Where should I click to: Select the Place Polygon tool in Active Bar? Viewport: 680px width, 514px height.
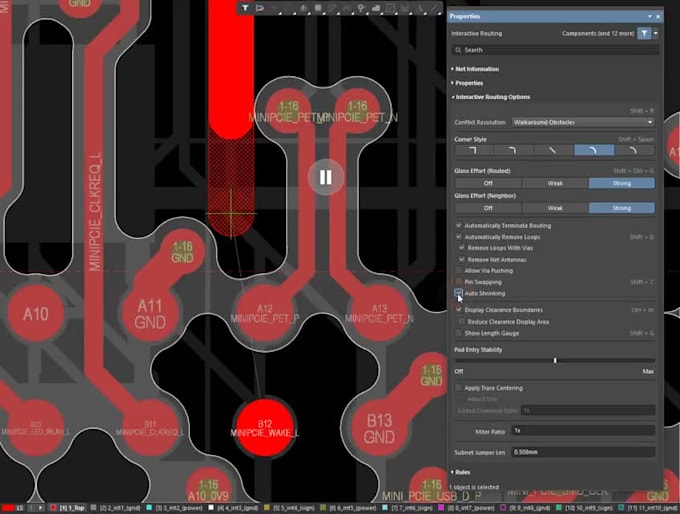click(x=376, y=8)
